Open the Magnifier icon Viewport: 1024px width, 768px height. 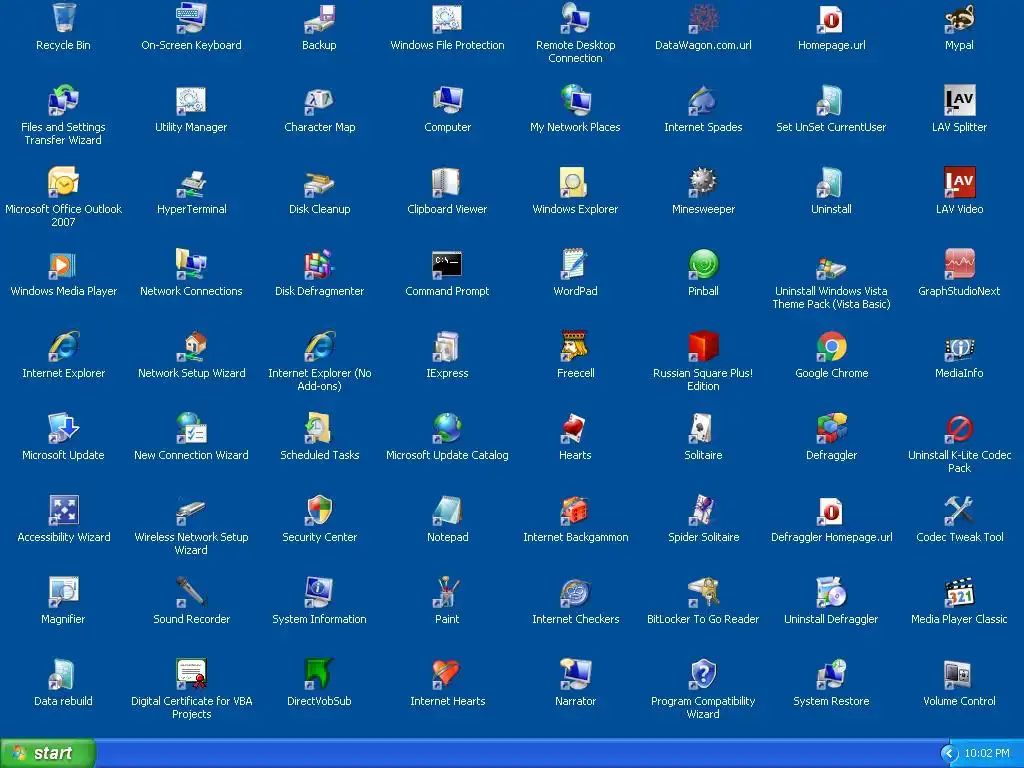coord(63,592)
